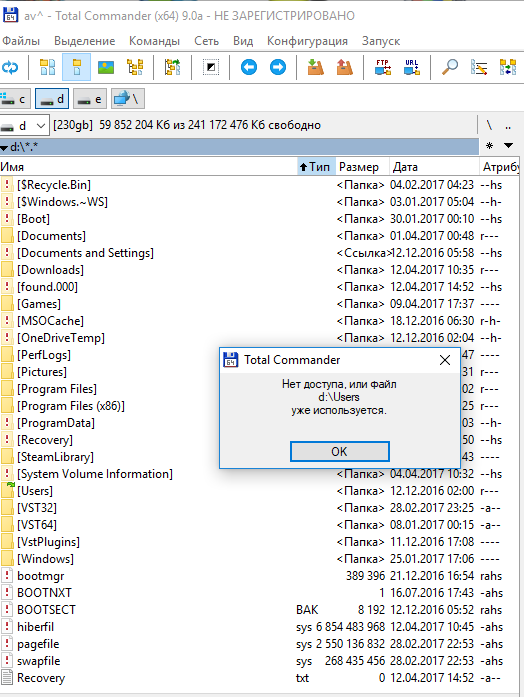Open the multi-rename tool icon
Viewport: 524px width, 697px height.
[479, 68]
